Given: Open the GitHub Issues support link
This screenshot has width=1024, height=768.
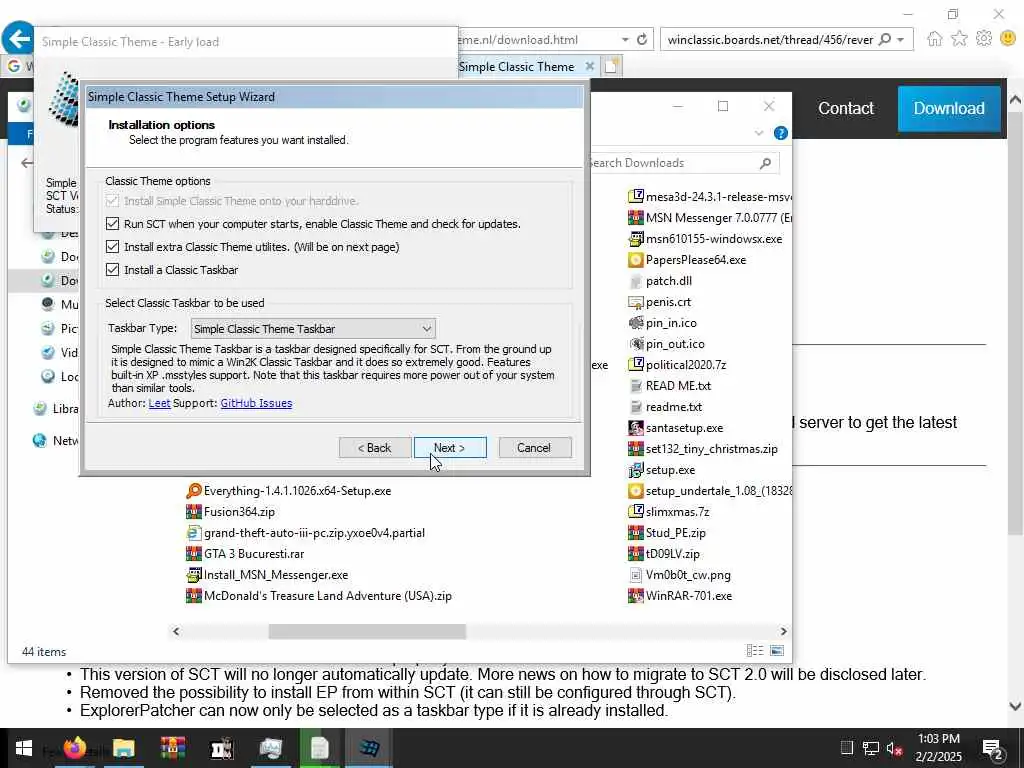Looking at the screenshot, I should tap(256, 403).
